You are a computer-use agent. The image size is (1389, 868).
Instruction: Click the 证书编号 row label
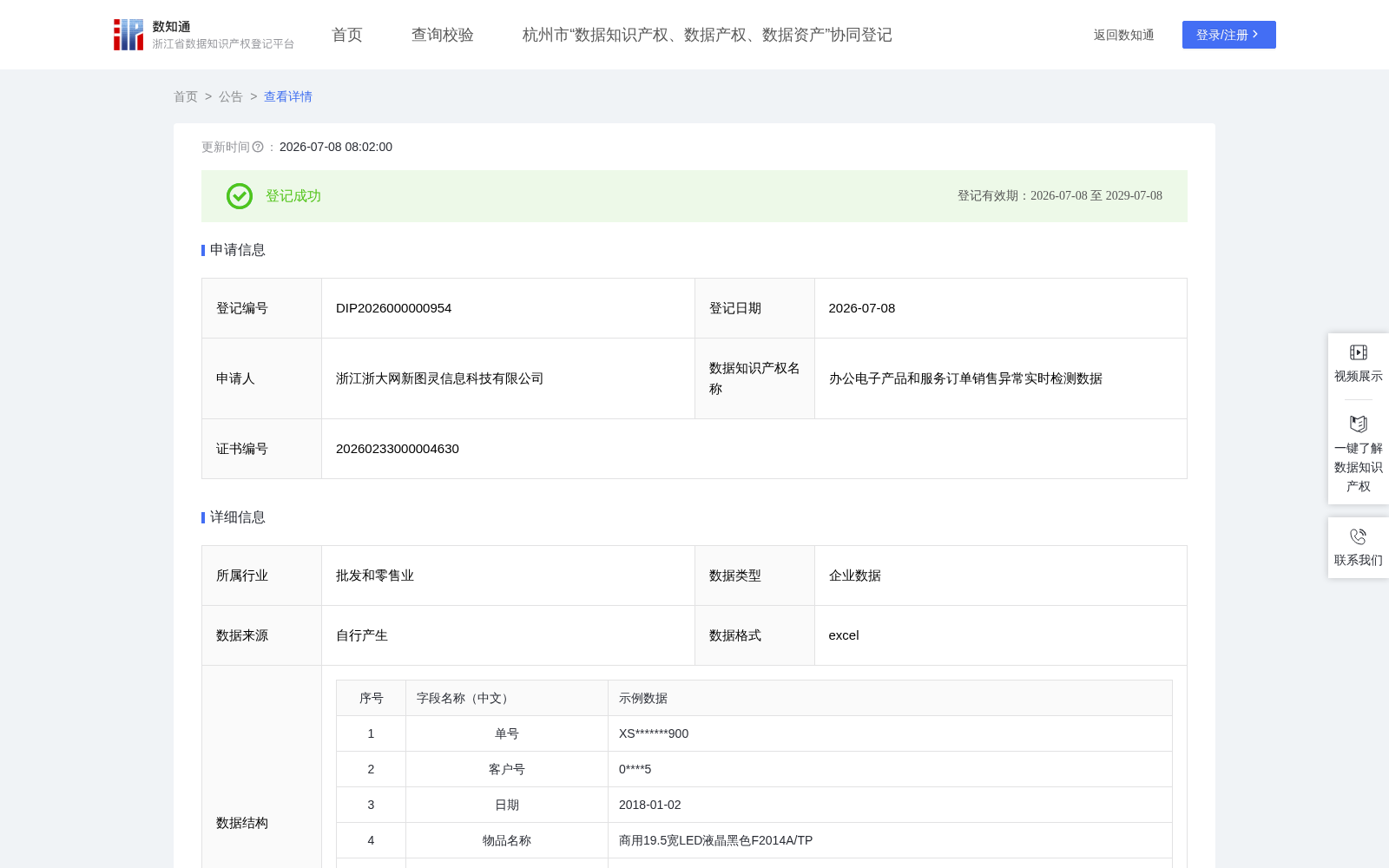pos(242,449)
